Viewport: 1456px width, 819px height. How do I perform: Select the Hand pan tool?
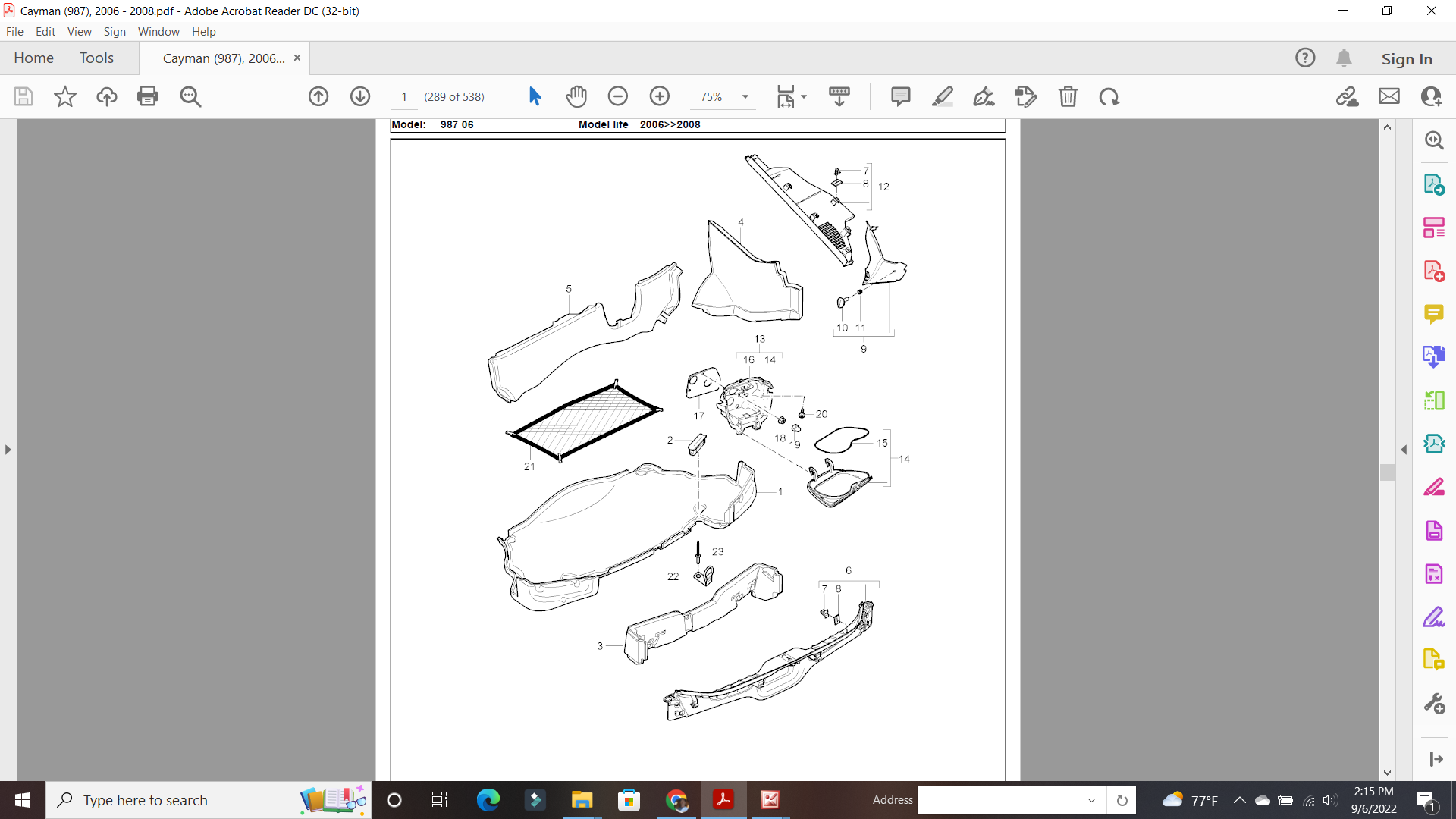coord(576,96)
